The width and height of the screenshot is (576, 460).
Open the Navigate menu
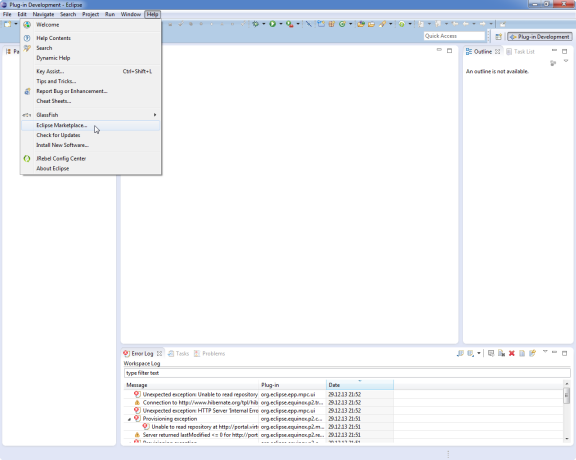click(x=43, y=14)
